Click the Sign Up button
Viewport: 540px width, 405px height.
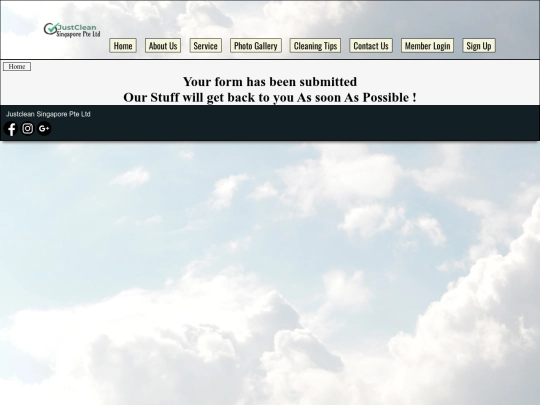tap(479, 45)
